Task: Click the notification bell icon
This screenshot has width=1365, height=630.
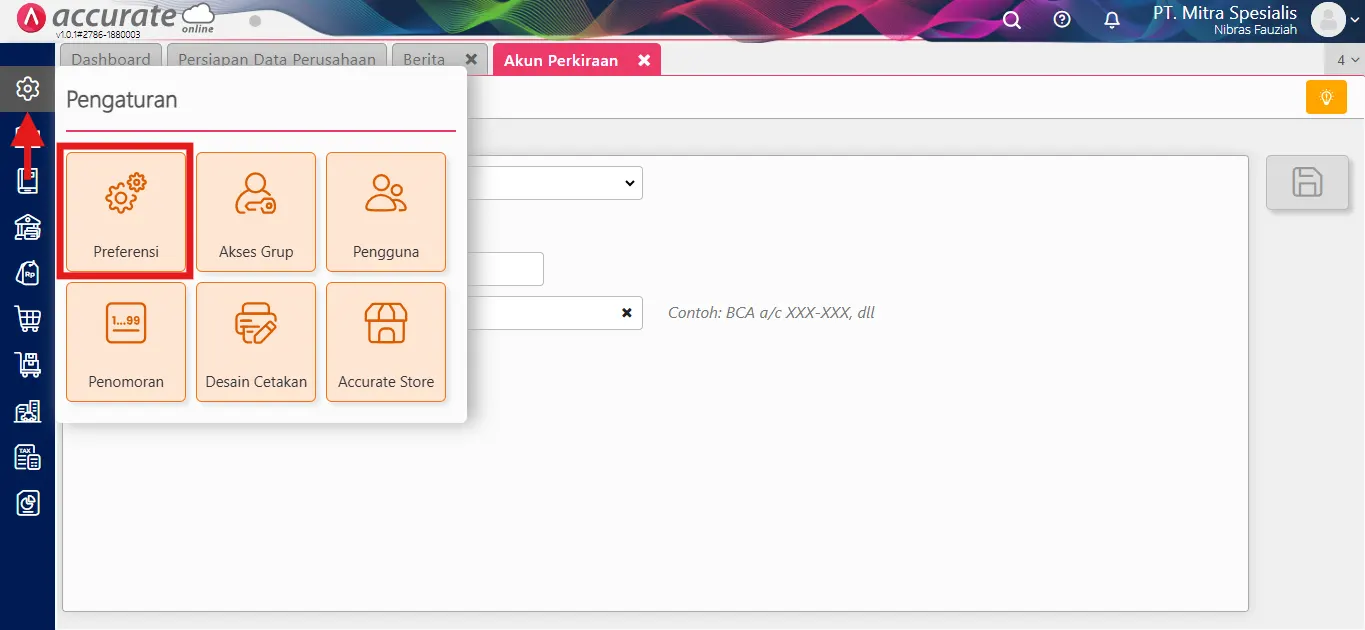Action: (1112, 20)
